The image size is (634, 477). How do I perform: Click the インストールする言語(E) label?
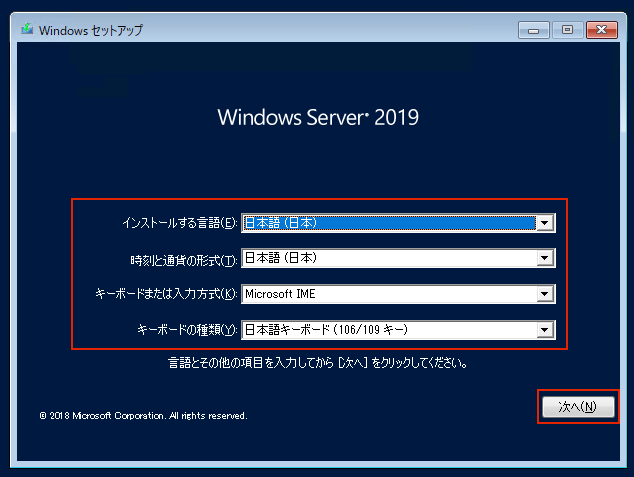180,223
